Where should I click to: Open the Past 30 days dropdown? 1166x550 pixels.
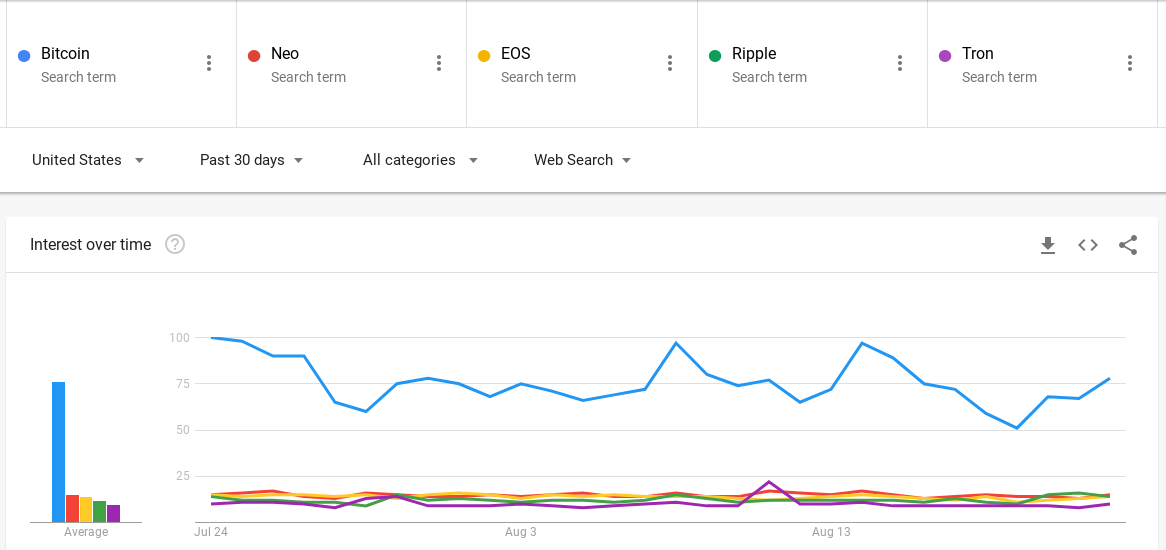pyautogui.click(x=251, y=160)
